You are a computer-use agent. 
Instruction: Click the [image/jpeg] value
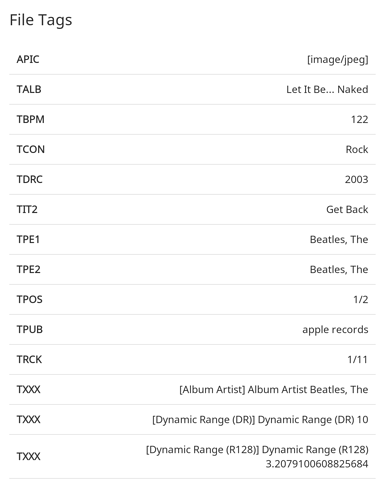[x=337, y=60]
